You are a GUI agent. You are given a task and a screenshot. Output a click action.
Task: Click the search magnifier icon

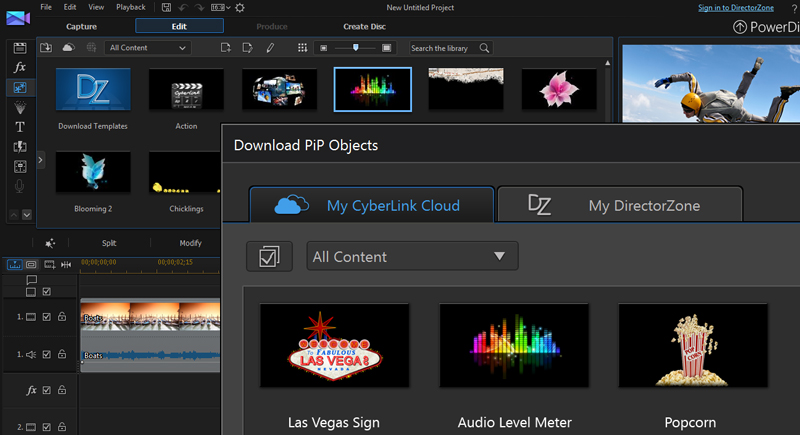484,48
